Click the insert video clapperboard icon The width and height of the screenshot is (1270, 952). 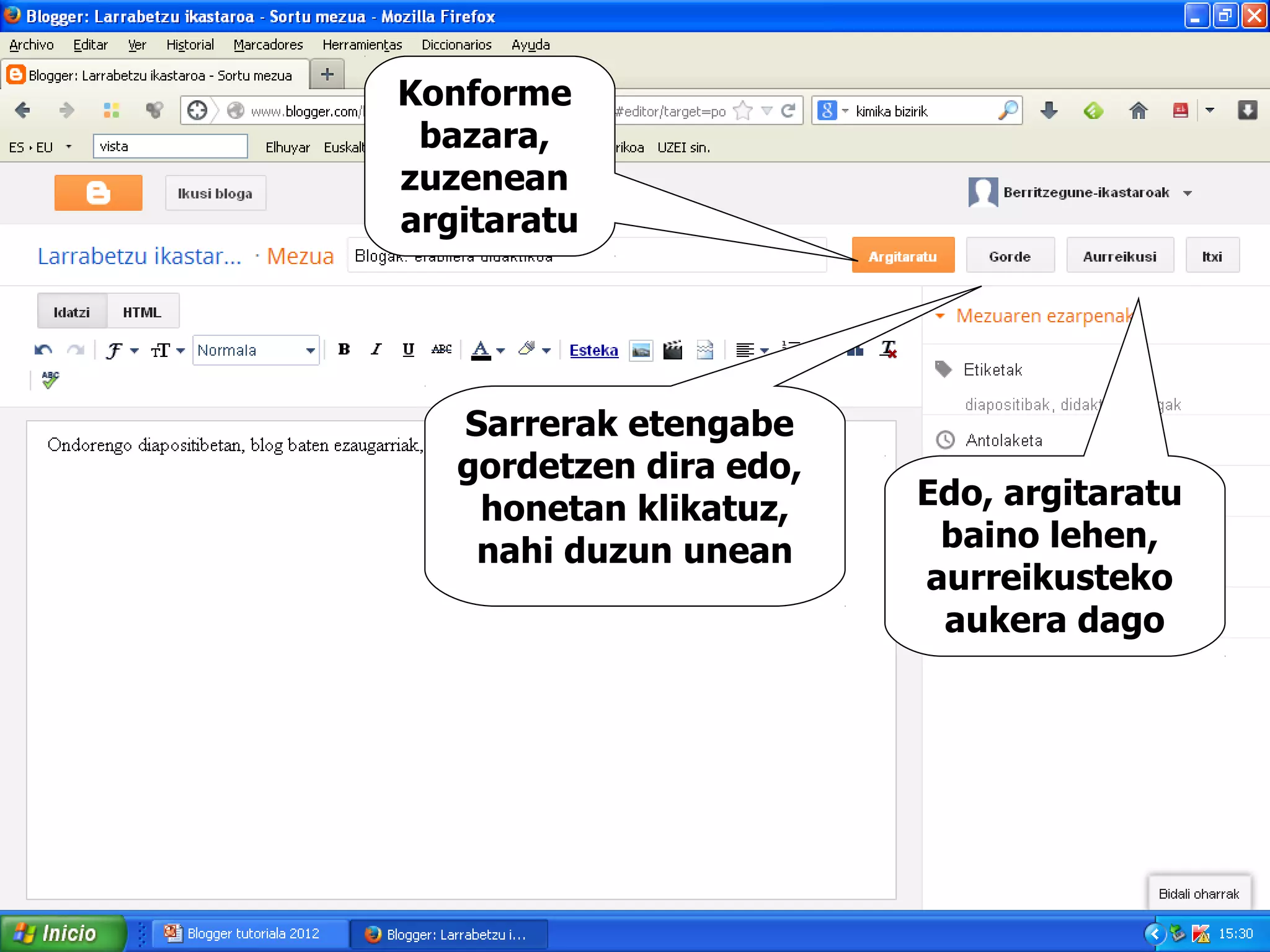pyautogui.click(x=672, y=351)
